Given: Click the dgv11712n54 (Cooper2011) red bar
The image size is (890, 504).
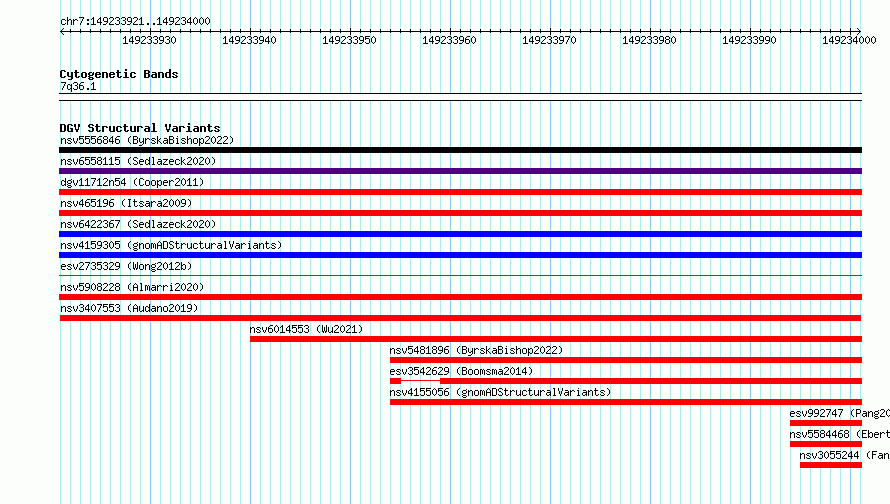Looking at the screenshot, I should 460,192.
